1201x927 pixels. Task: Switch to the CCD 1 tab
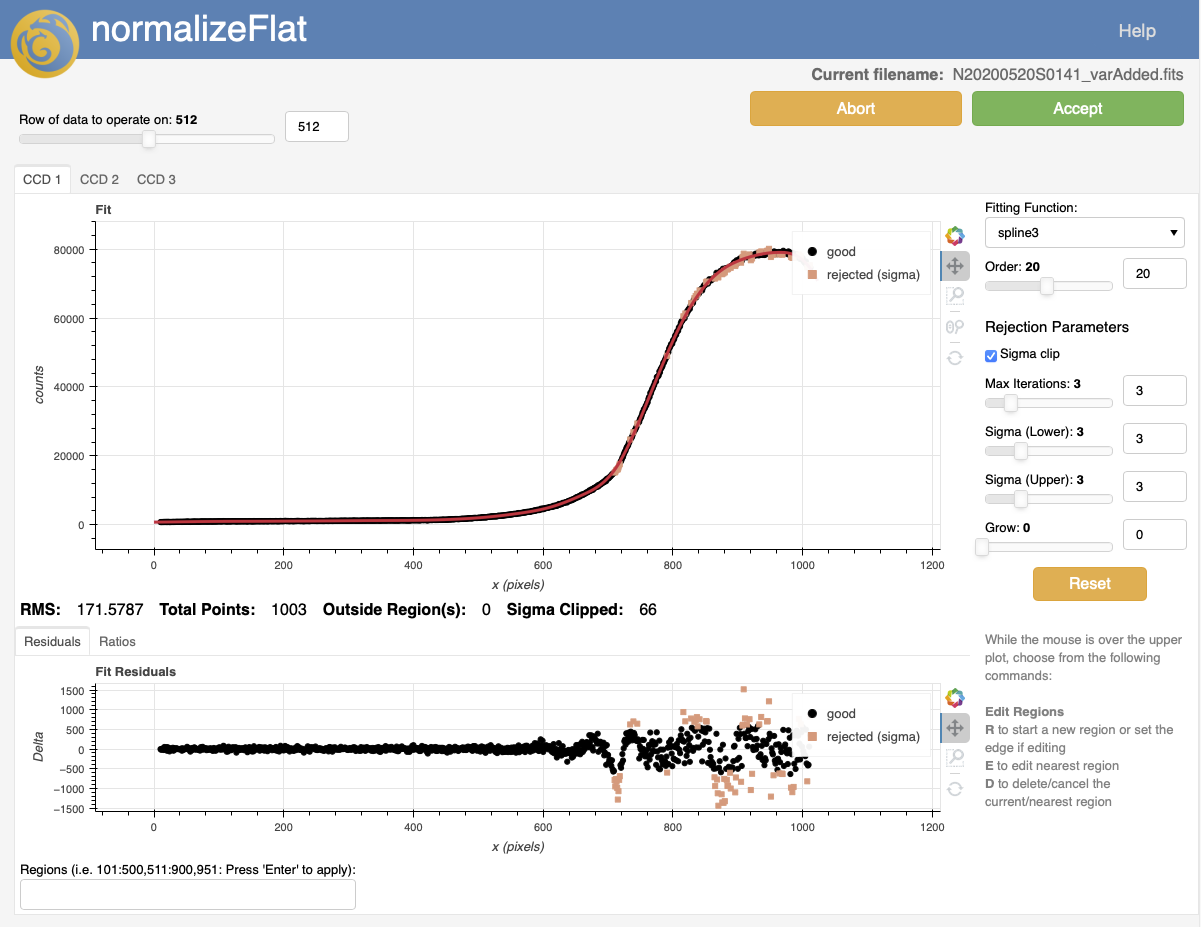43,180
